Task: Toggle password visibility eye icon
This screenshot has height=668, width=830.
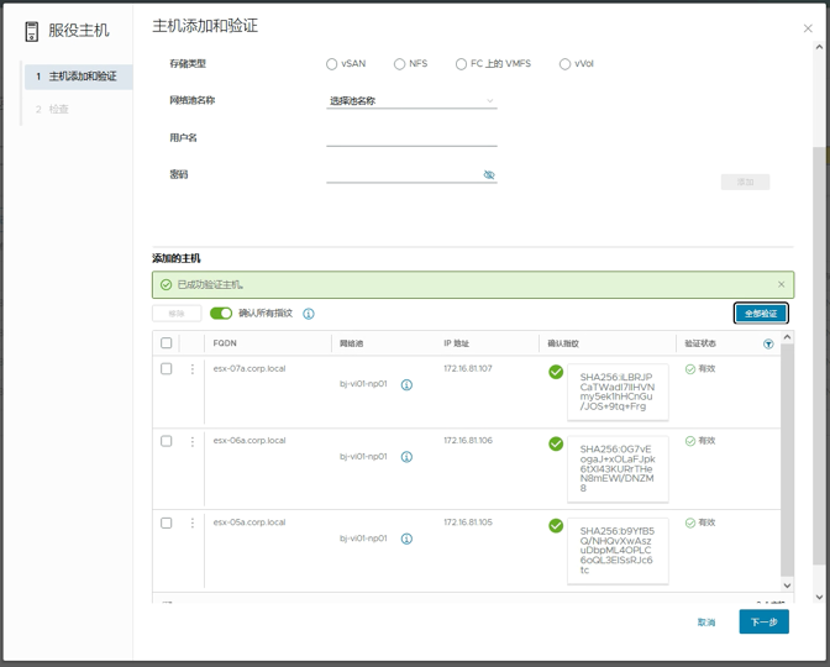Action: tap(489, 175)
